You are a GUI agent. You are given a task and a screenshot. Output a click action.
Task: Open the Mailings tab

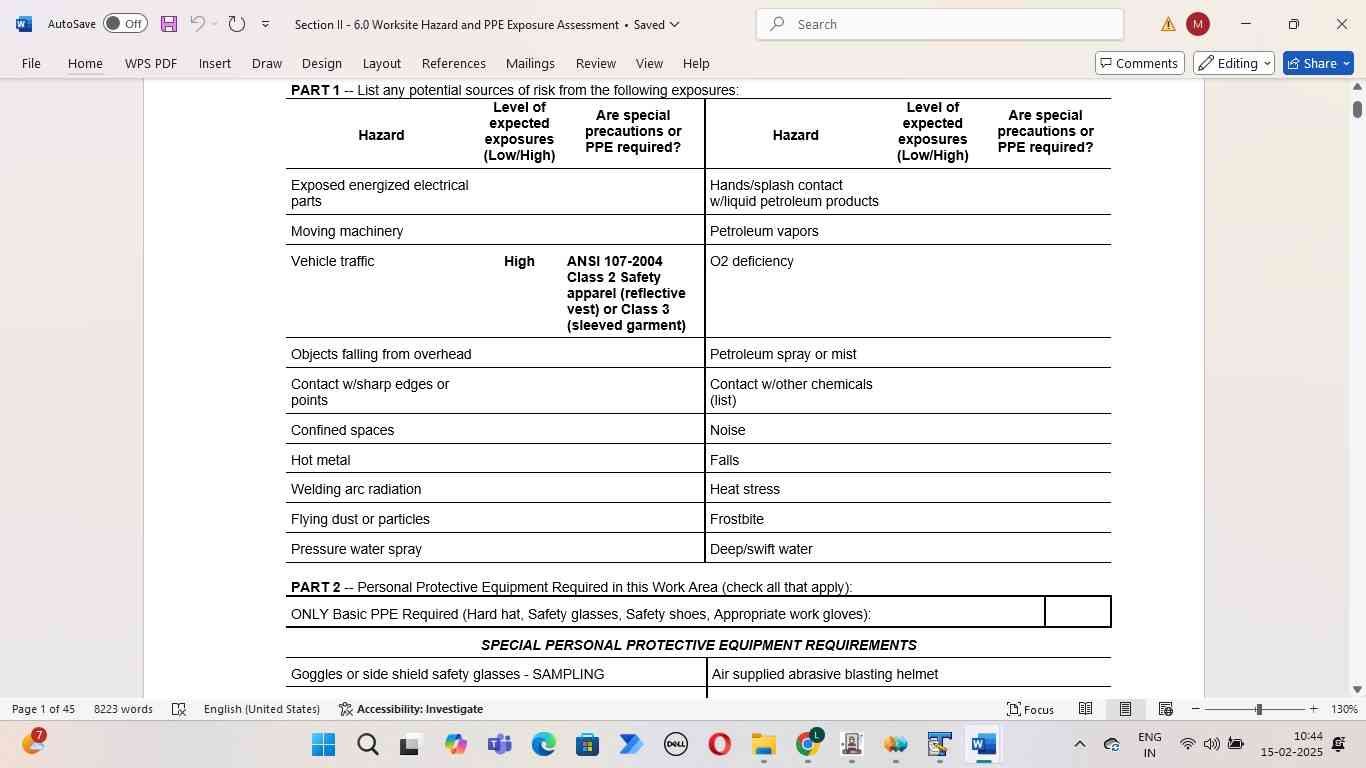tap(530, 63)
